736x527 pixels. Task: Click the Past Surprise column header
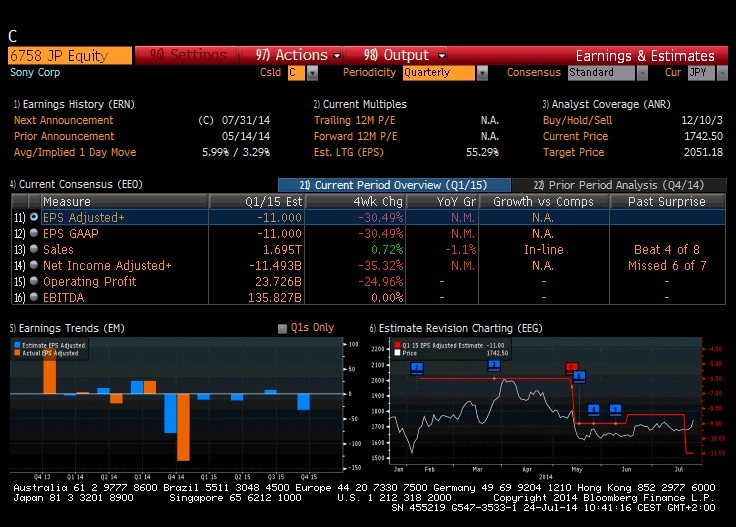click(x=667, y=201)
